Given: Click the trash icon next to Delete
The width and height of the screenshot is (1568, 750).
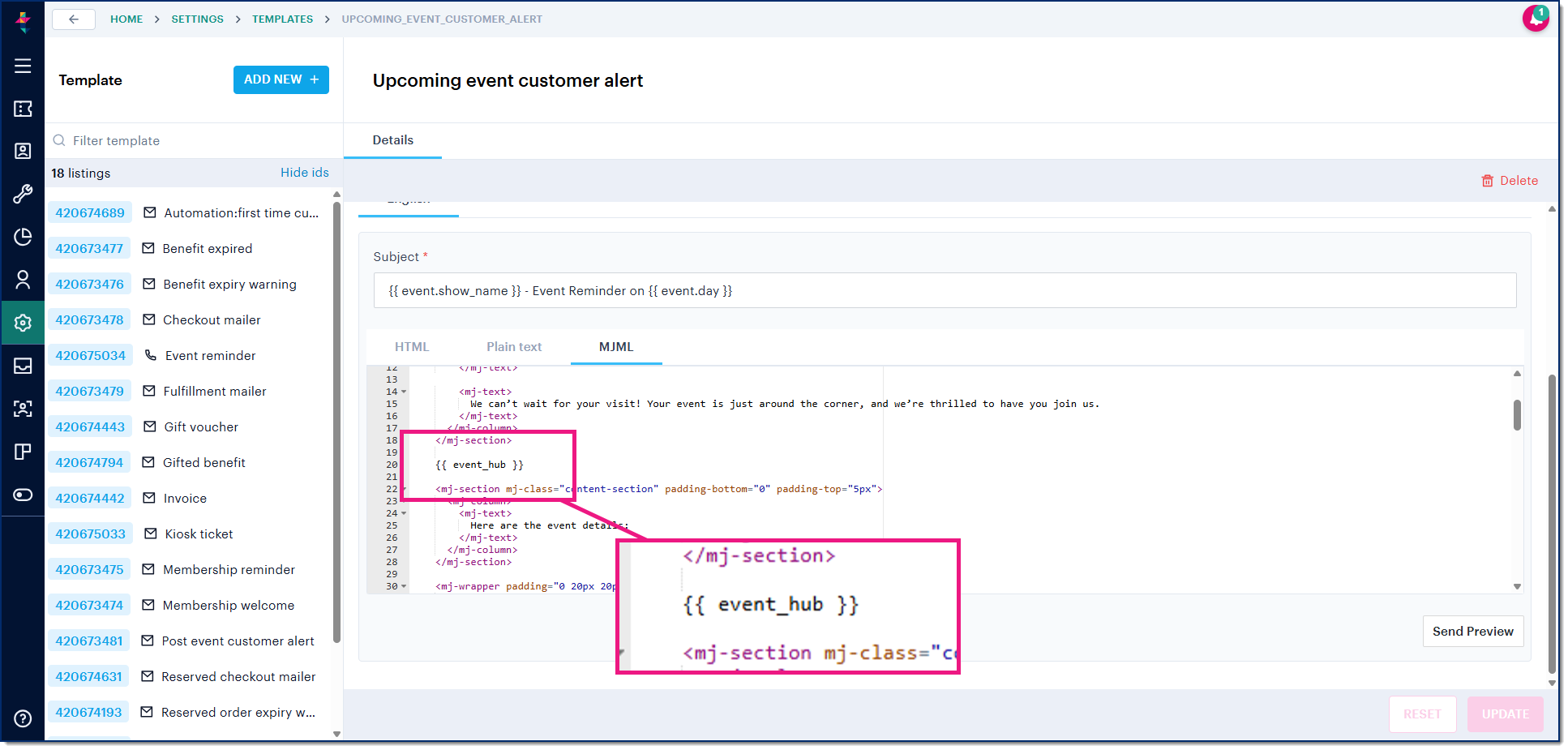Looking at the screenshot, I should 1487,181.
